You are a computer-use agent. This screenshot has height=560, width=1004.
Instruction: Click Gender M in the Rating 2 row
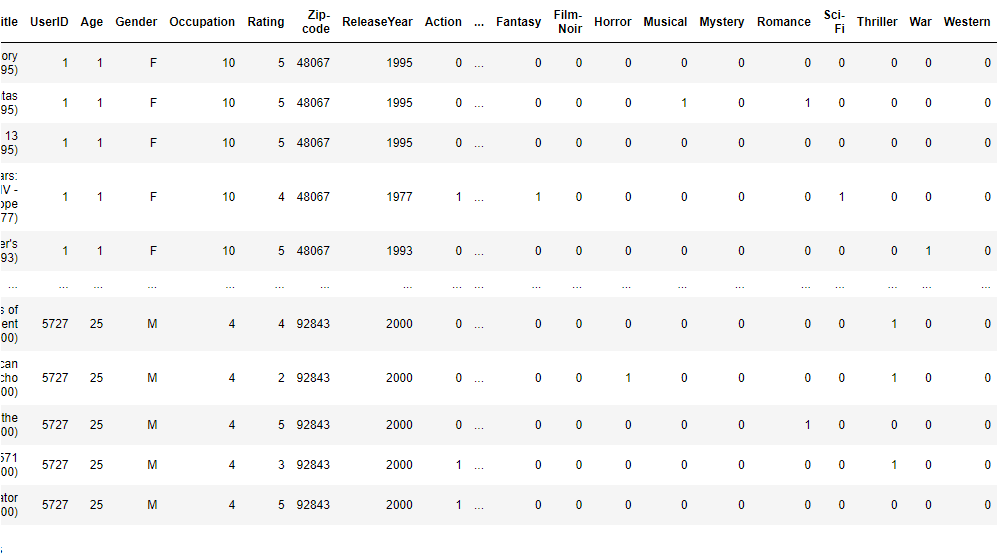point(152,378)
